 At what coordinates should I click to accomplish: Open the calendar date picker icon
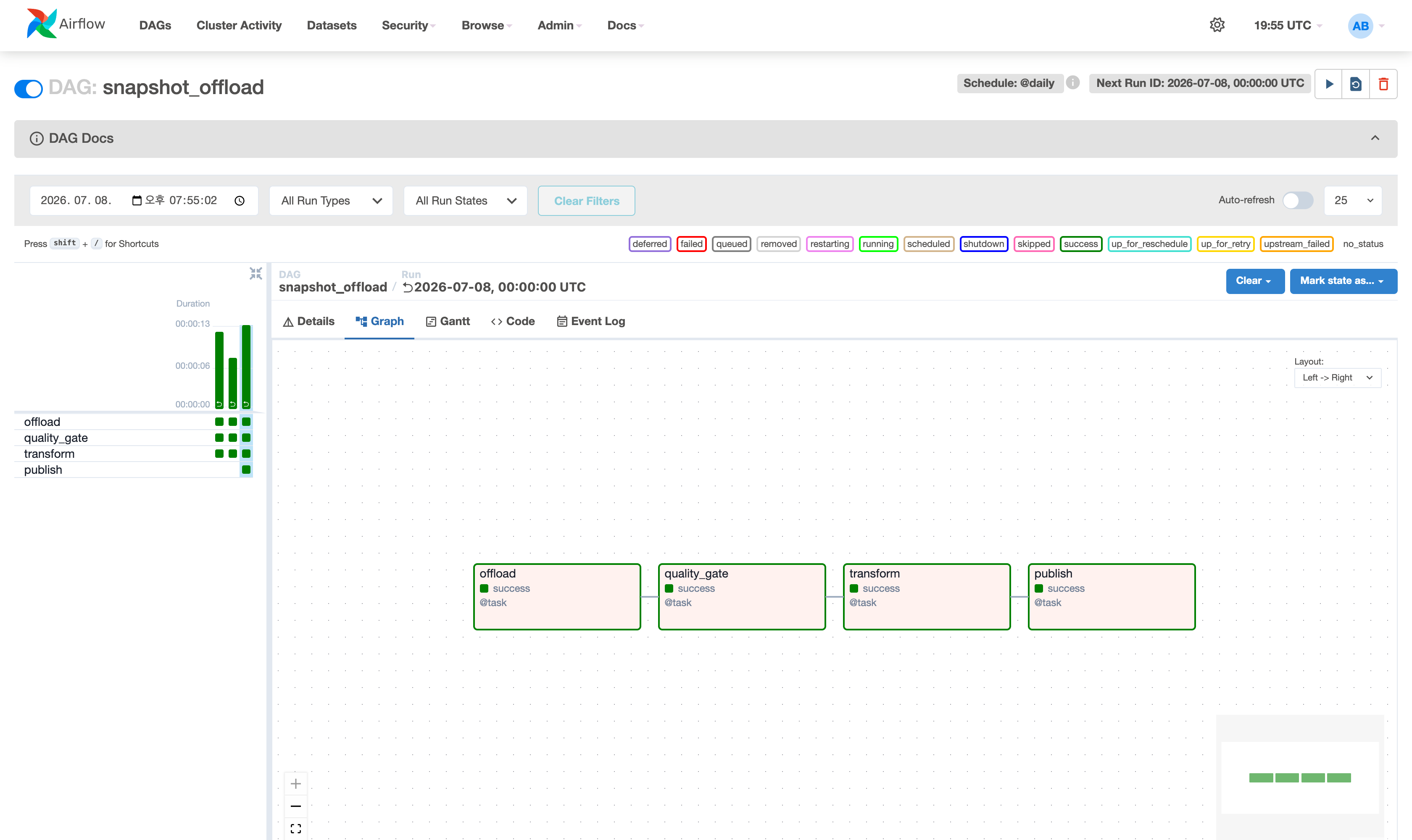(137, 200)
